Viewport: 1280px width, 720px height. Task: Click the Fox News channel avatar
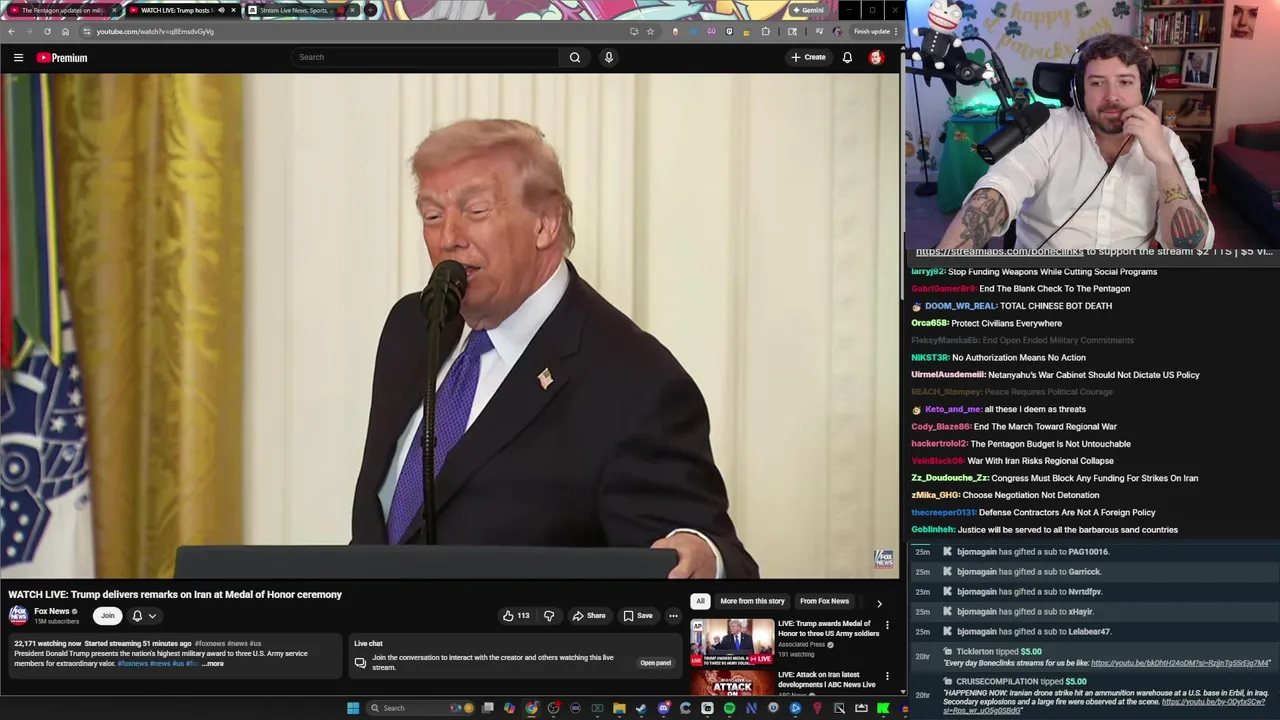point(18,615)
